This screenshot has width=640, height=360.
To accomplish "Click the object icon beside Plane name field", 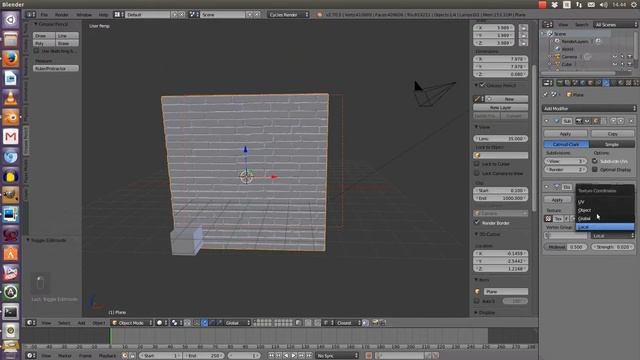I will pyautogui.click(x=477, y=291).
